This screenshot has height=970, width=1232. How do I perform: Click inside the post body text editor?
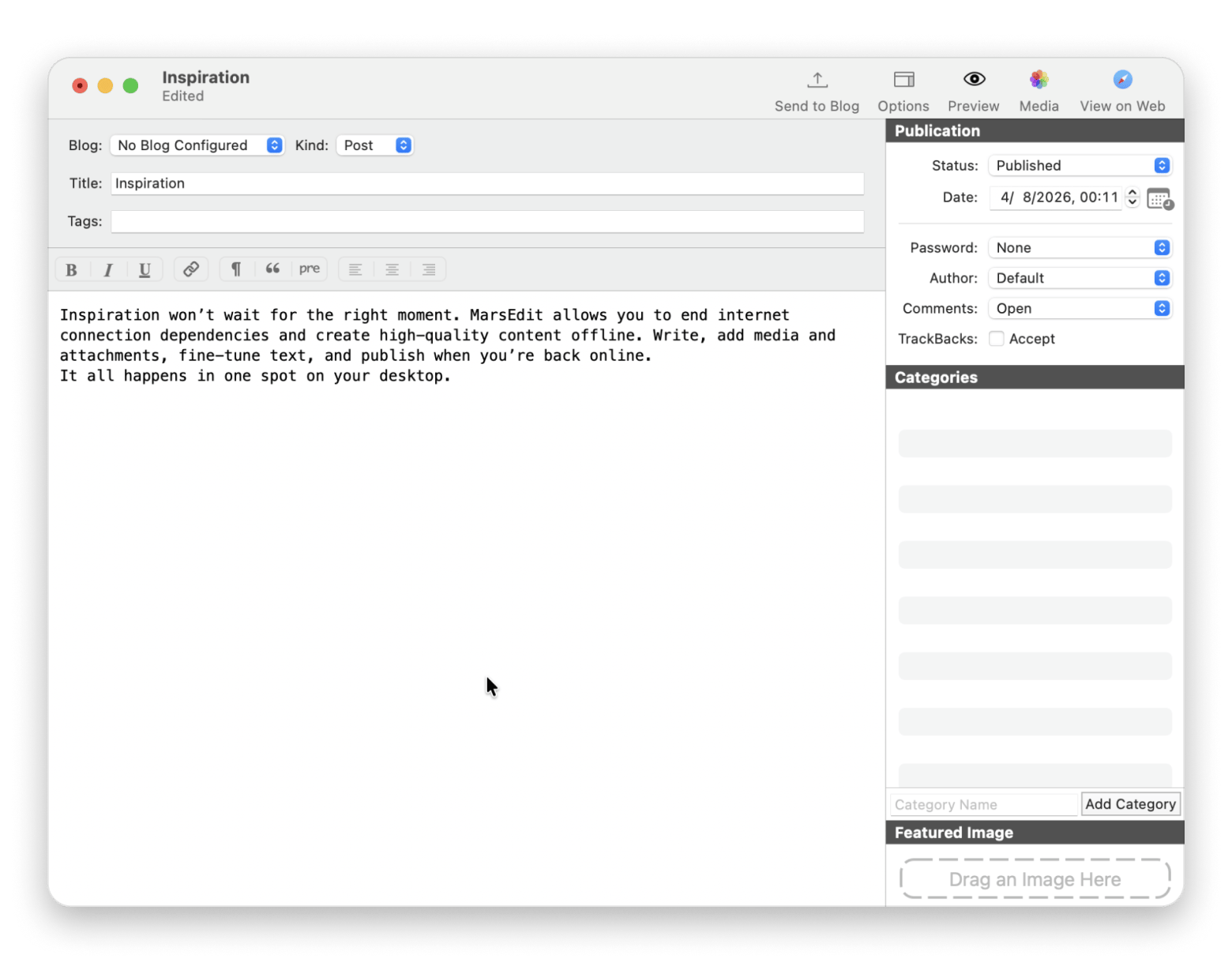466,598
